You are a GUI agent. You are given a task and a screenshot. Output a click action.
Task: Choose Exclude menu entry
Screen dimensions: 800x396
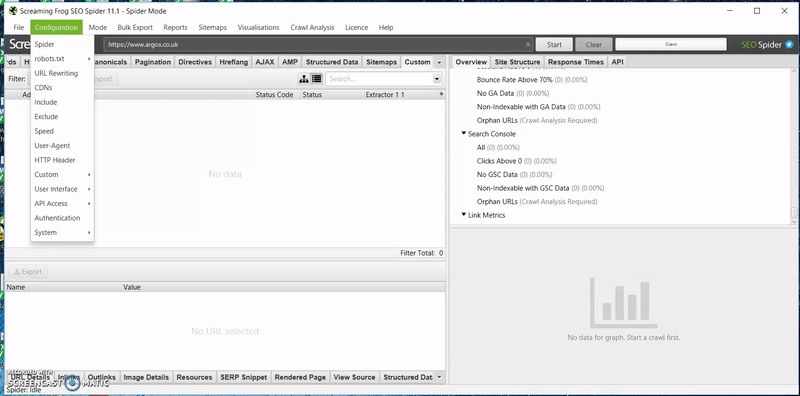click(x=62, y=116)
